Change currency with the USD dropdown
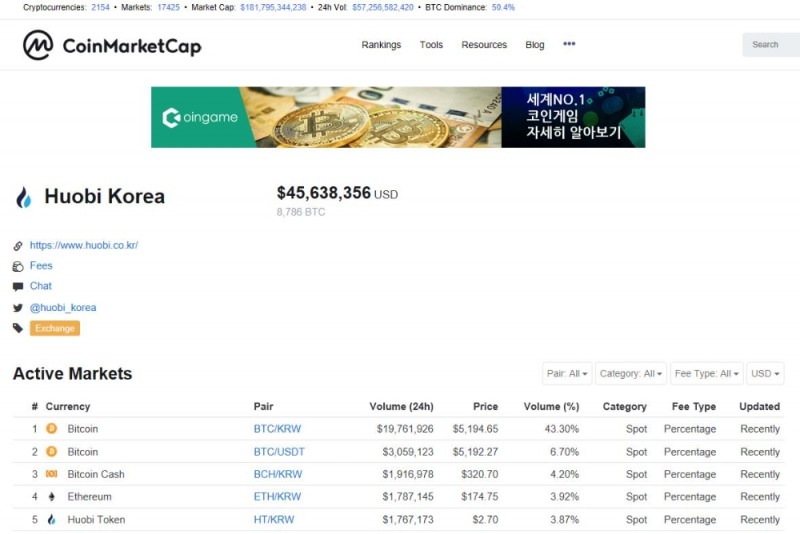The image size is (800, 534). pos(766,374)
